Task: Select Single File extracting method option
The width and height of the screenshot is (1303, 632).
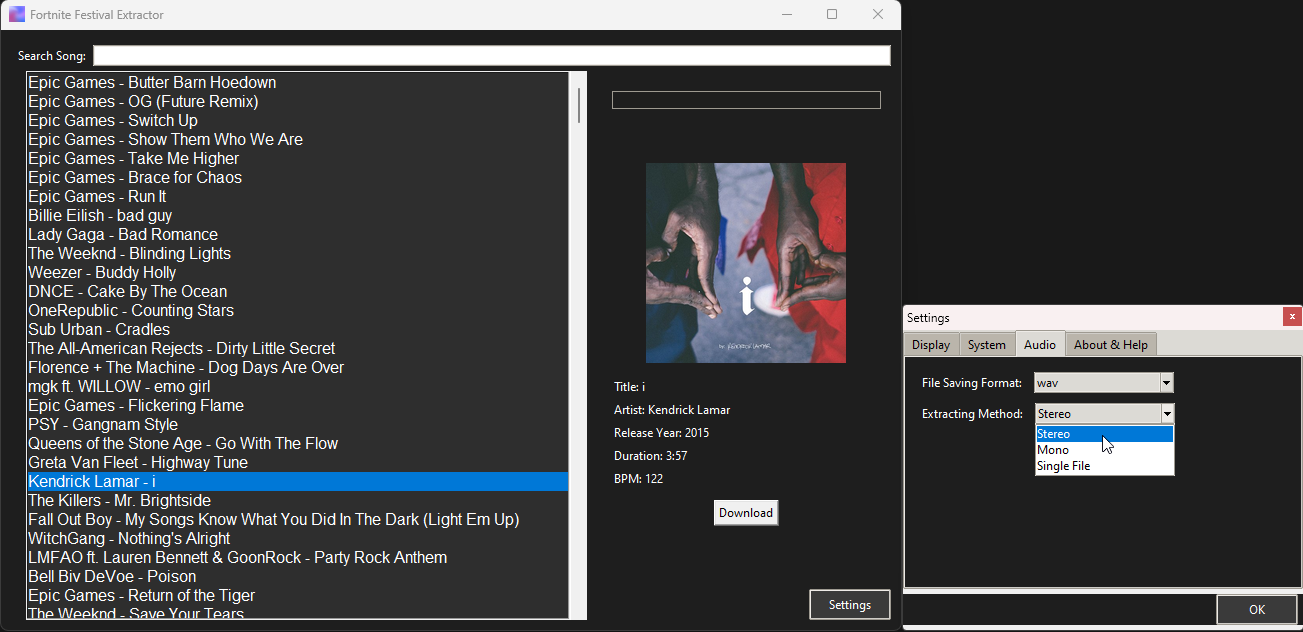Action: point(1063,466)
